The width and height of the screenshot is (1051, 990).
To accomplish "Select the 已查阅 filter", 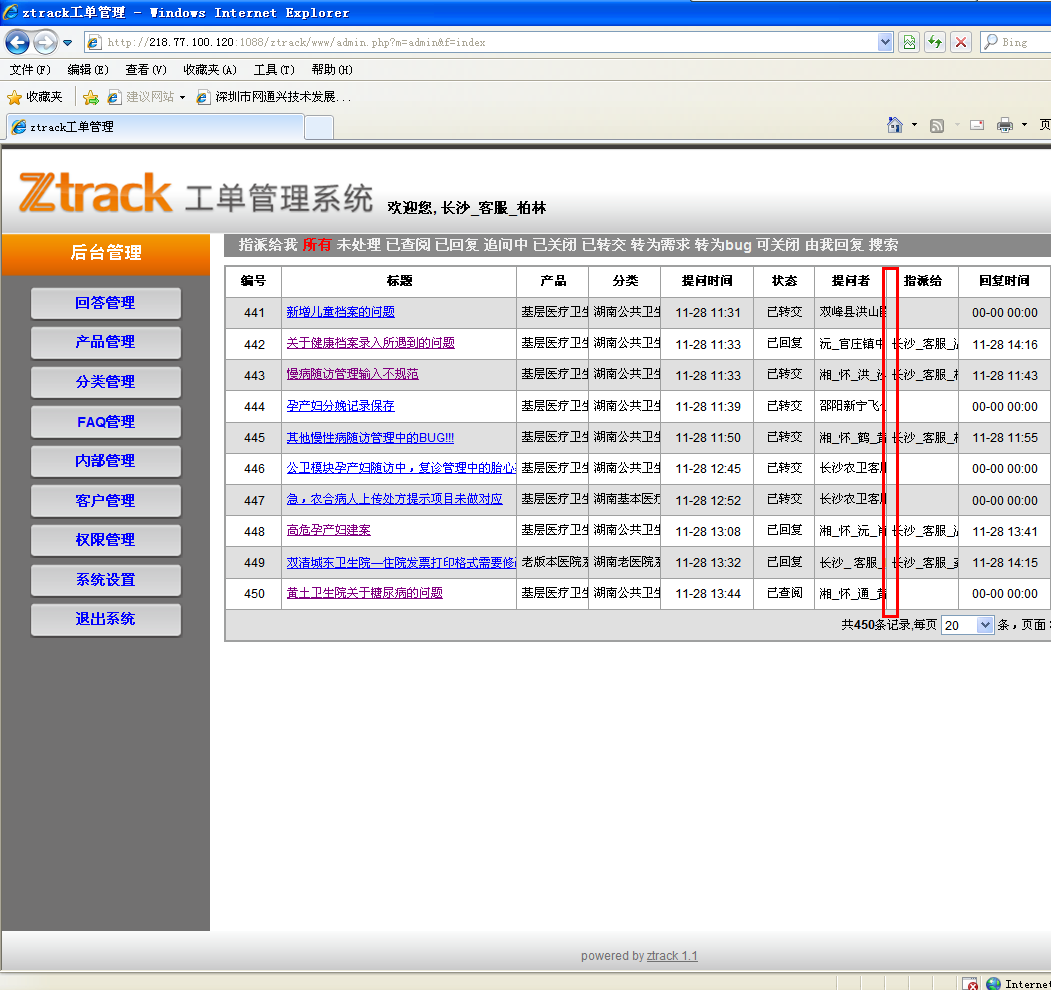I will pos(408,245).
